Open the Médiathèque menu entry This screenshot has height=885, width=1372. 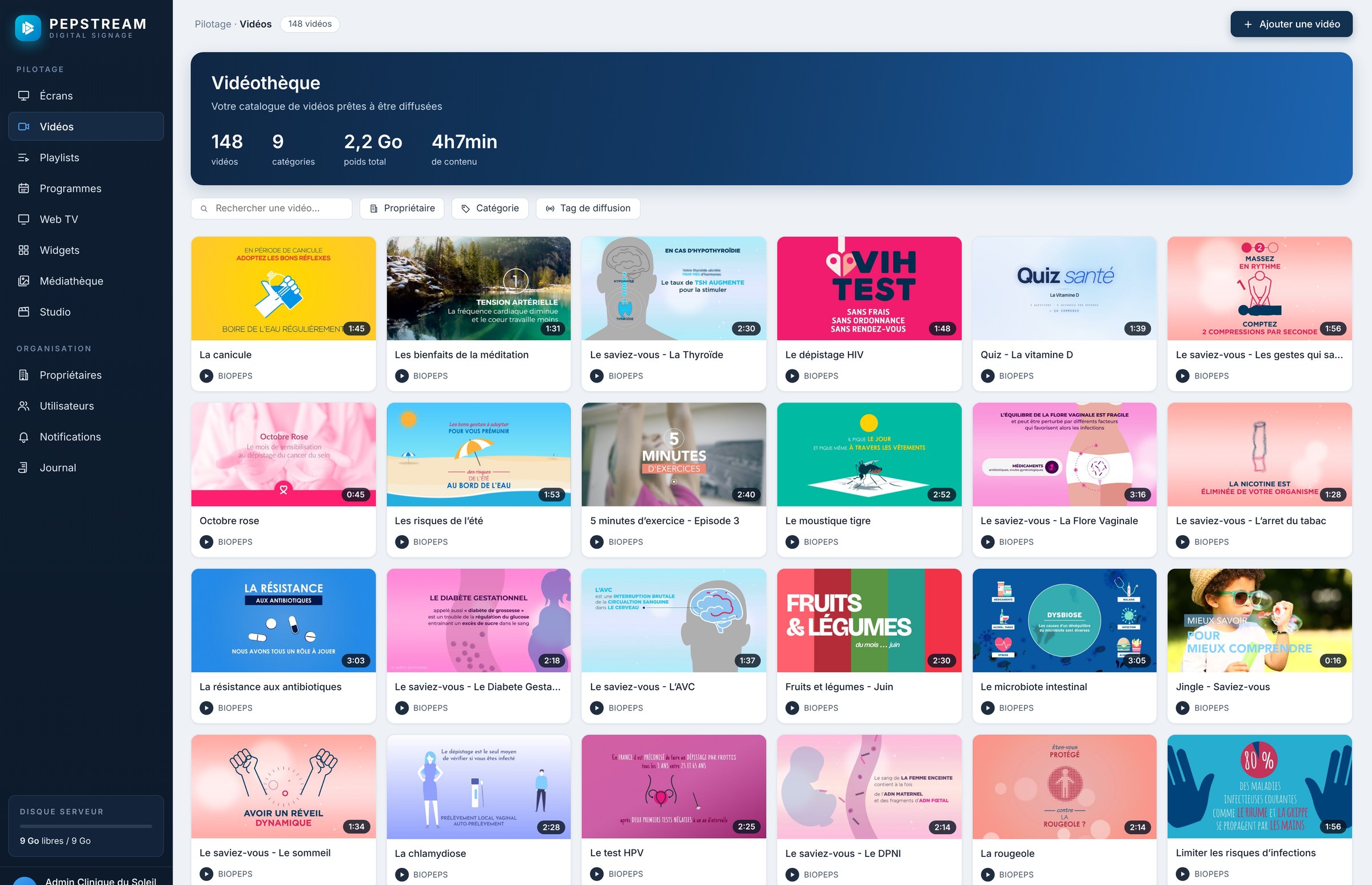point(86,281)
